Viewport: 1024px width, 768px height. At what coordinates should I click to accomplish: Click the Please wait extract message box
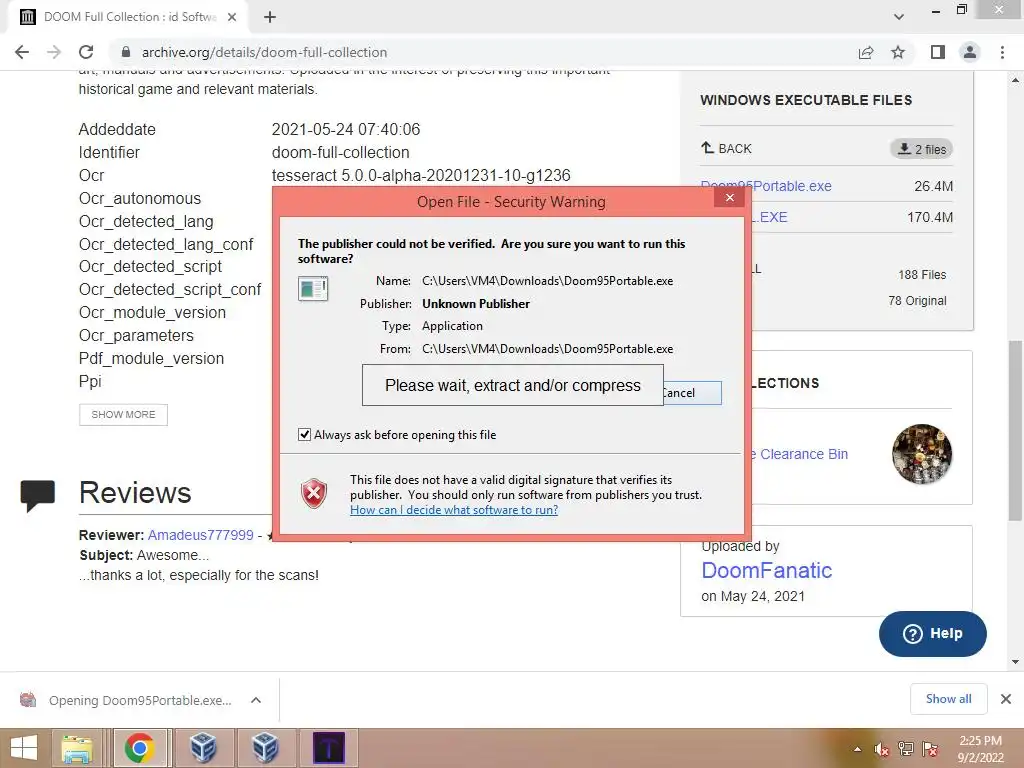pos(513,385)
